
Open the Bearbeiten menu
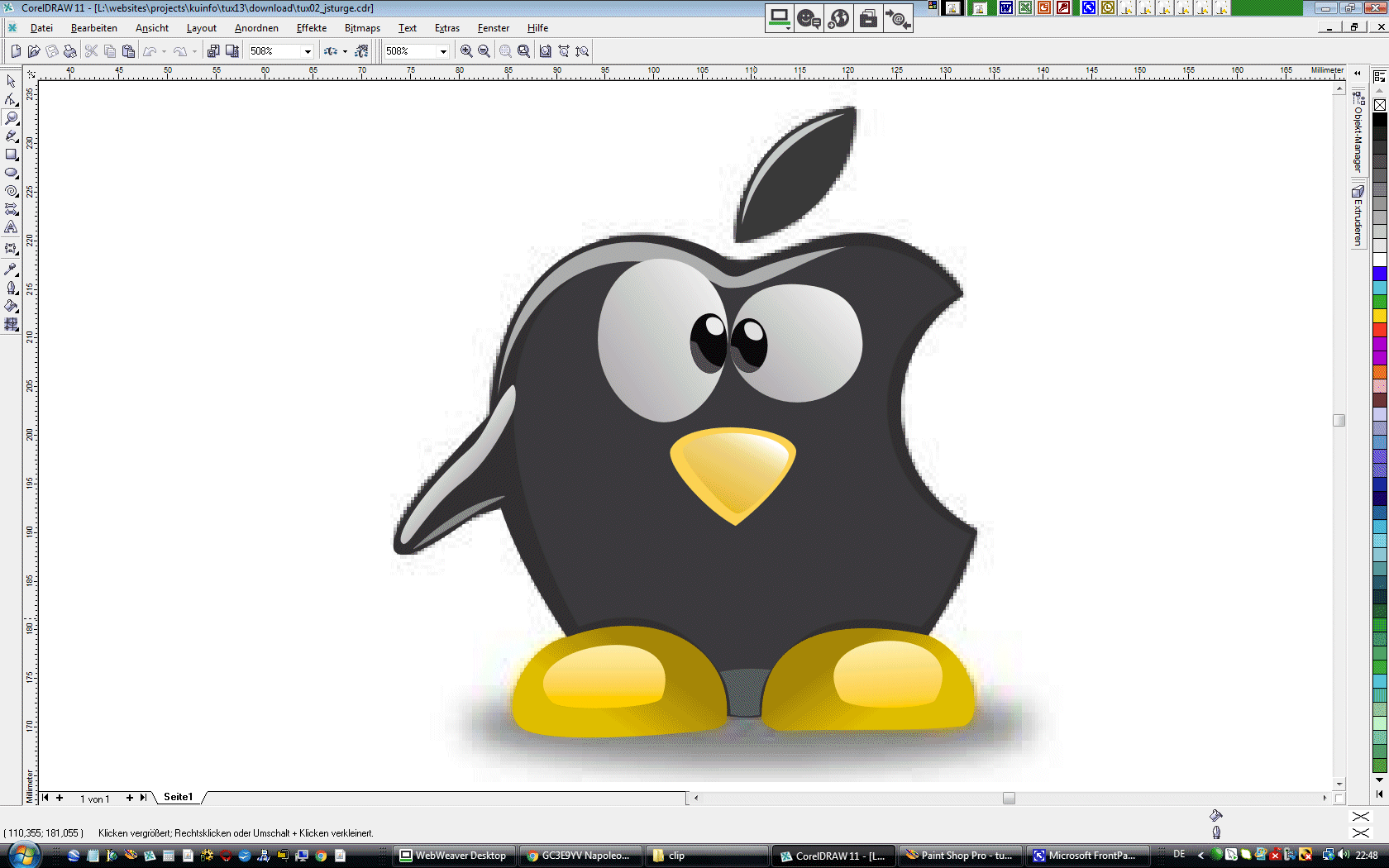click(x=94, y=28)
